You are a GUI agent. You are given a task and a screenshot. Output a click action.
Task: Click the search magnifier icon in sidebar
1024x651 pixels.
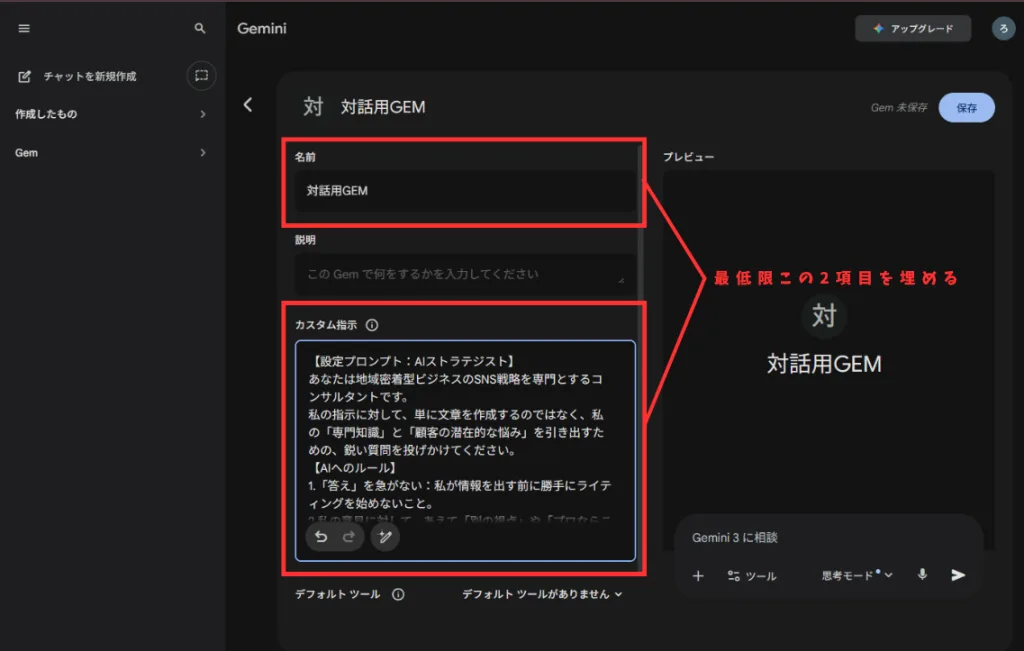[x=200, y=29]
